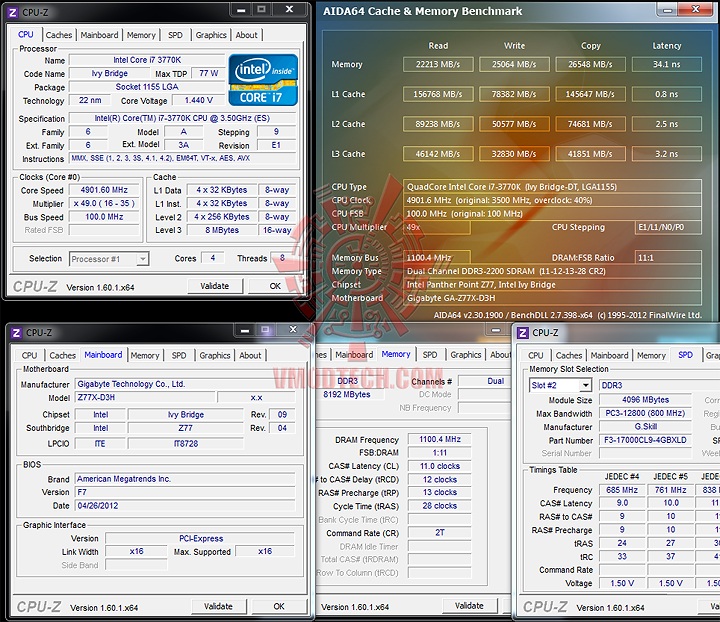Click the CAS# Latency 11.0 clocks field
This screenshot has height=622, width=720.
[x=439, y=466]
